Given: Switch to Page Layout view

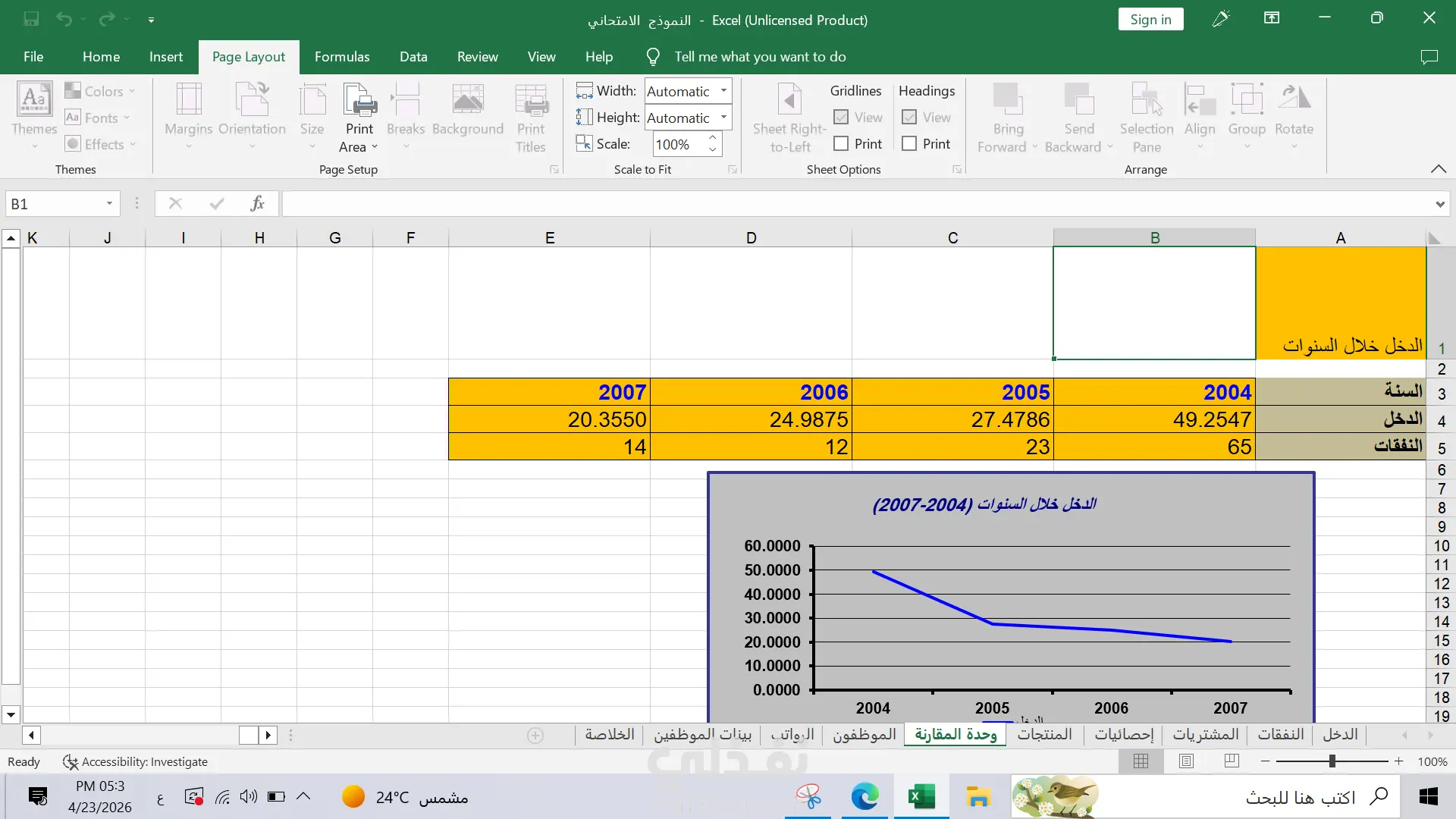Looking at the screenshot, I should pyautogui.click(x=1187, y=761).
